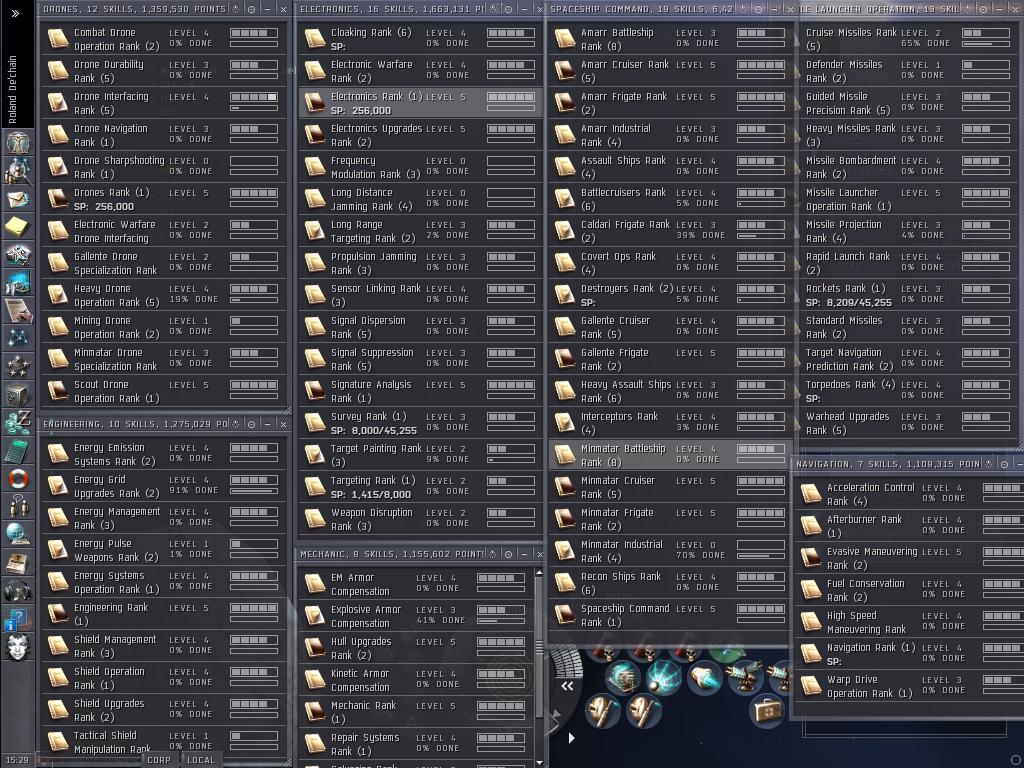Select the Amarr Battleship Rank (8) skill
Viewport: 1024px width, 768px height.
click(x=669, y=39)
